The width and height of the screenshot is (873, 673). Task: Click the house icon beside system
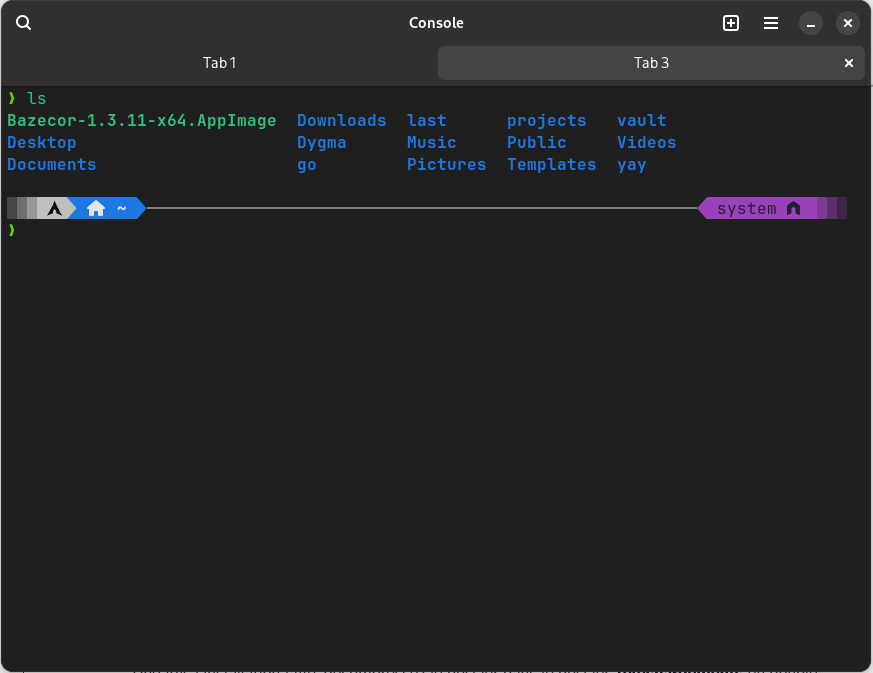click(793, 208)
